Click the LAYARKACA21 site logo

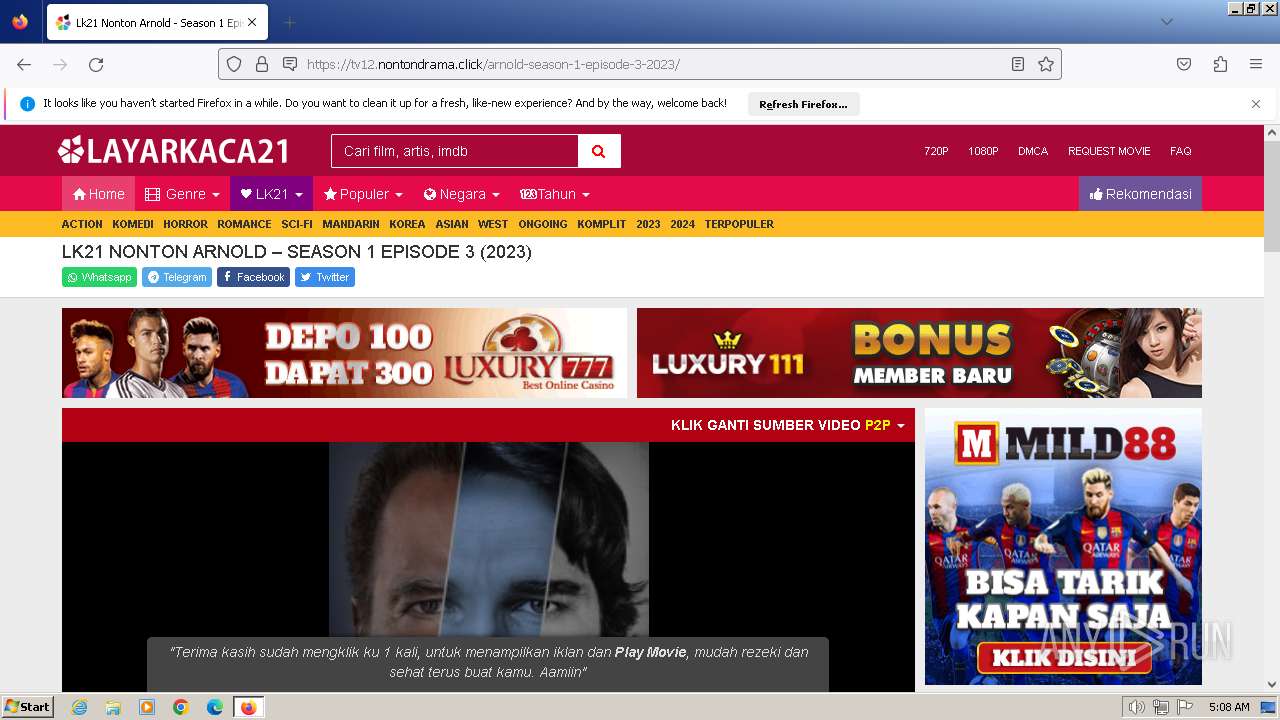coord(174,151)
